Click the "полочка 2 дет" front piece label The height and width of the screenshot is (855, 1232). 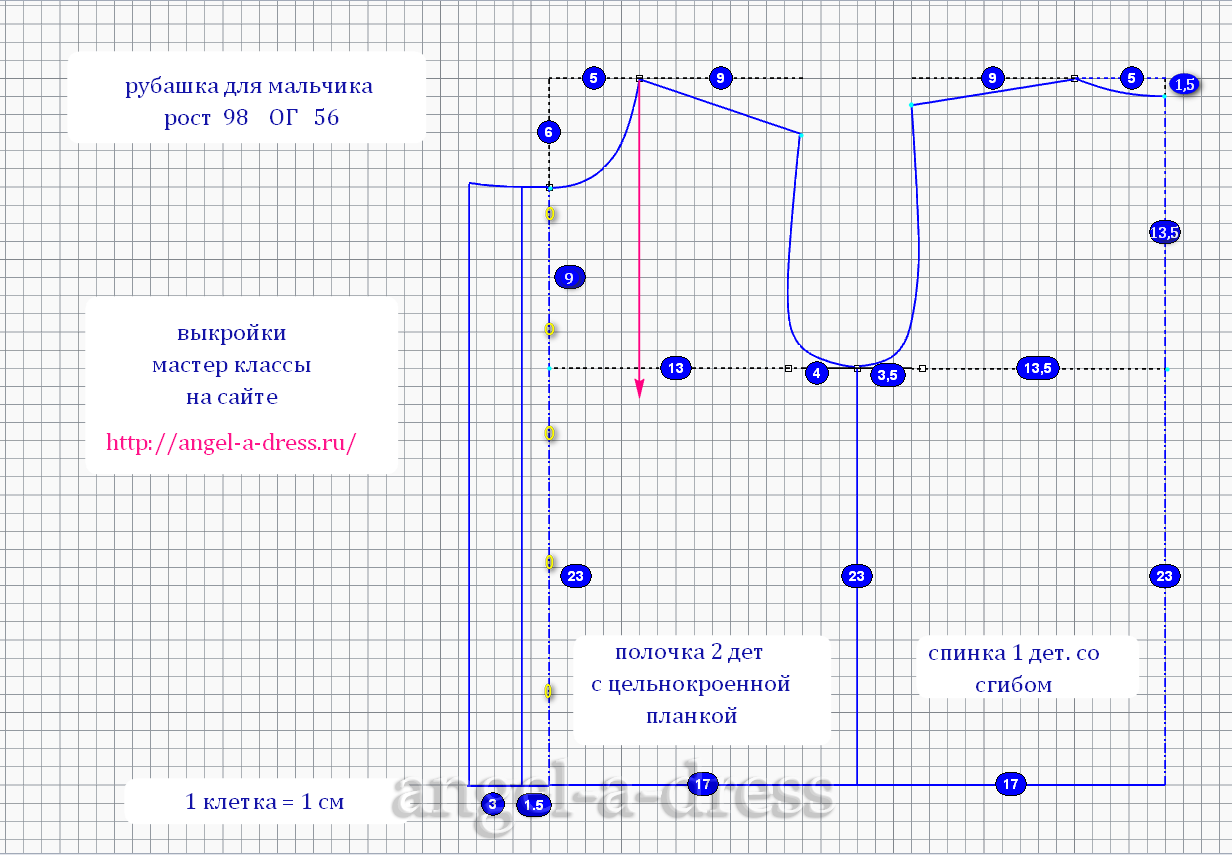point(689,652)
